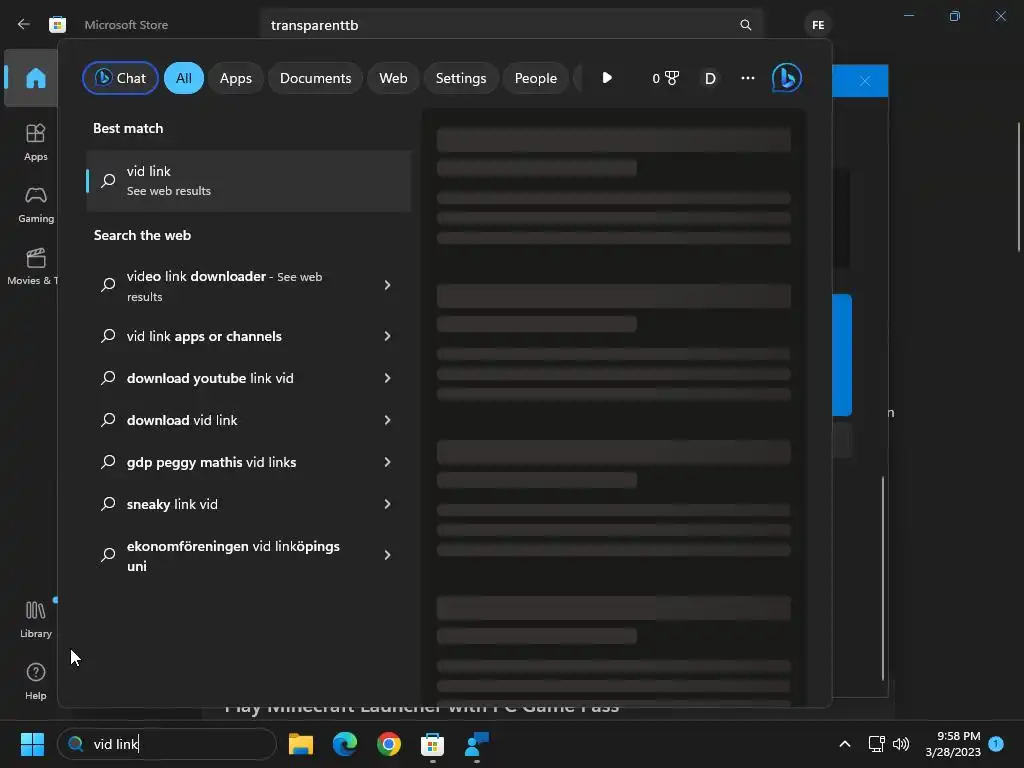Click the taskbar search box
This screenshot has height=768, width=1024.
[167, 744]
